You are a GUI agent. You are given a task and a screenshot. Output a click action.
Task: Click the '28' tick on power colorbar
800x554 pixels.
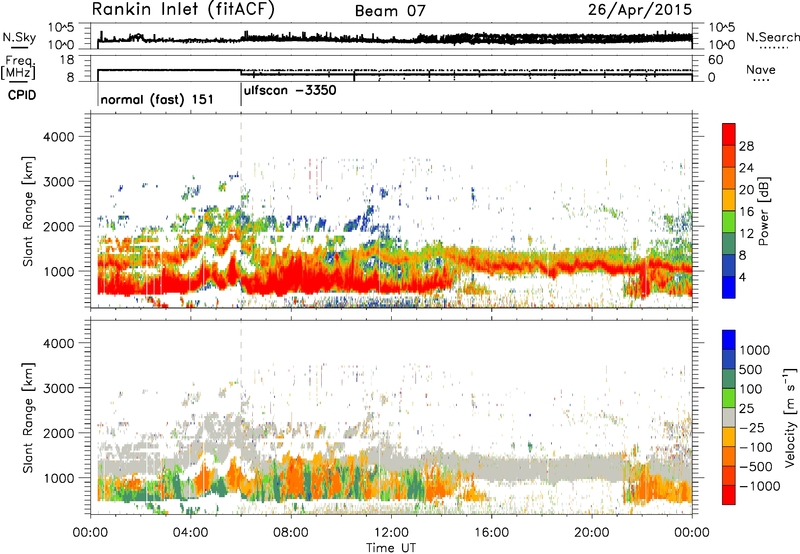(746, 146)
